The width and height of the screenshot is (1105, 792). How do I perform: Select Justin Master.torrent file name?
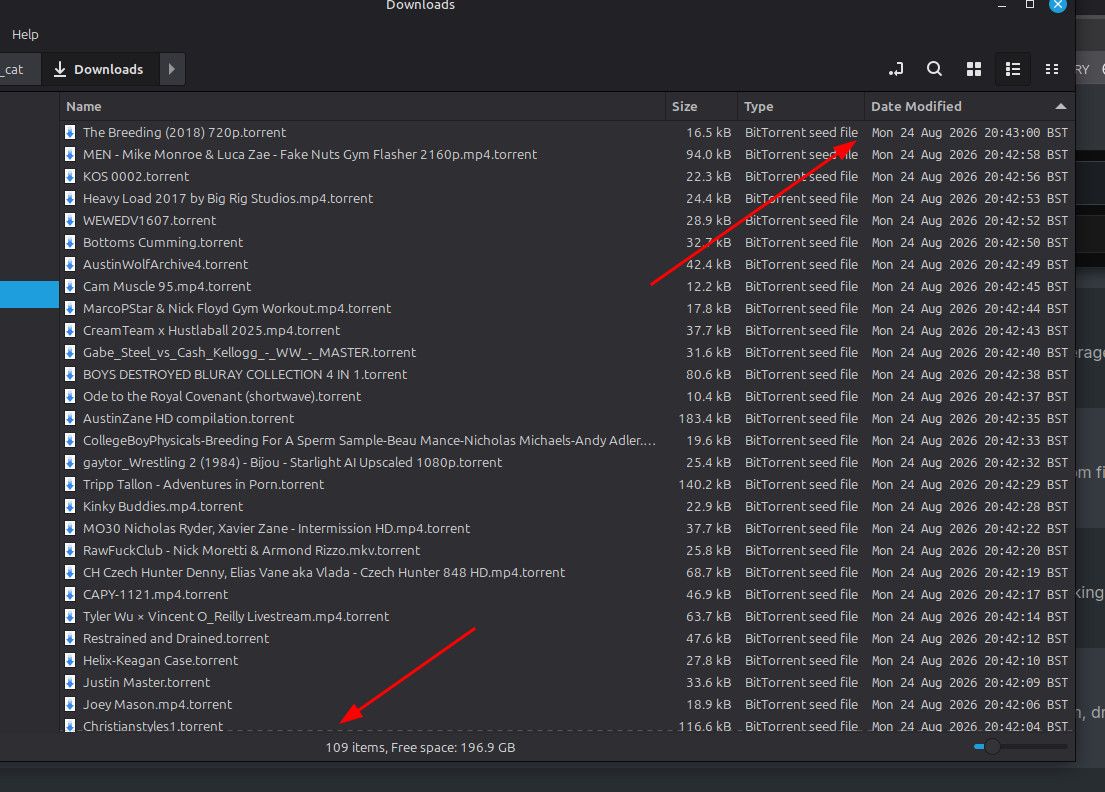[x=147, y=682]
